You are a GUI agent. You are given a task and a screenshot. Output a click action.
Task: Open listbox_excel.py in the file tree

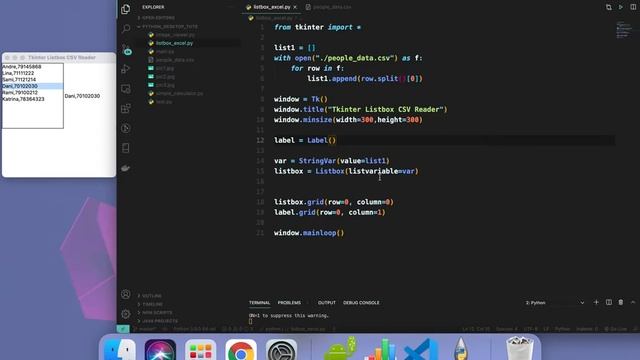pos(174,43)
